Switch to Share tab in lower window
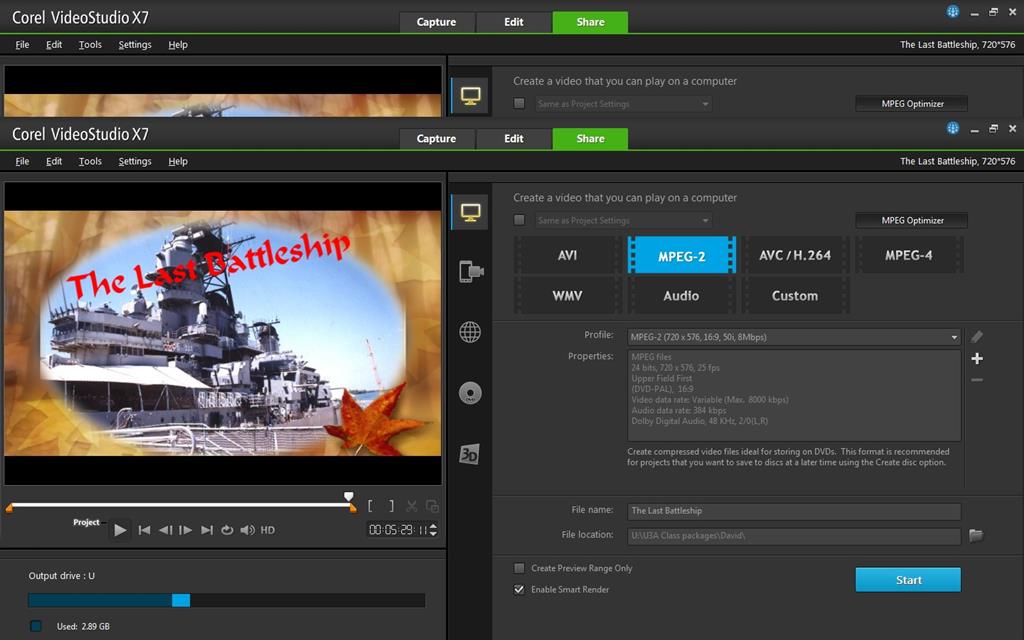This screenshot has height=640, width=1024. (590, 138)
